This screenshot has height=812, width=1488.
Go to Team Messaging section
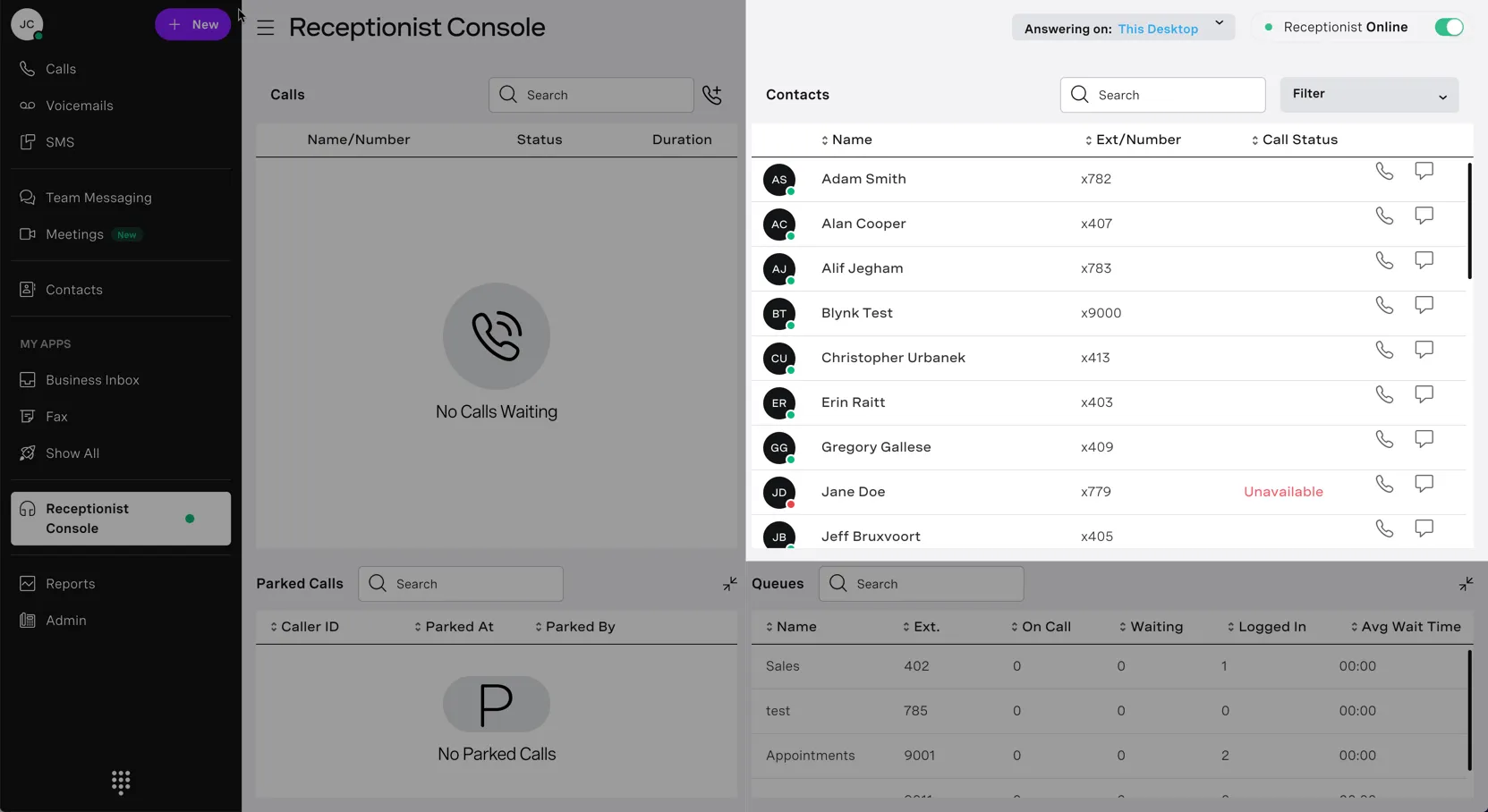98,198
